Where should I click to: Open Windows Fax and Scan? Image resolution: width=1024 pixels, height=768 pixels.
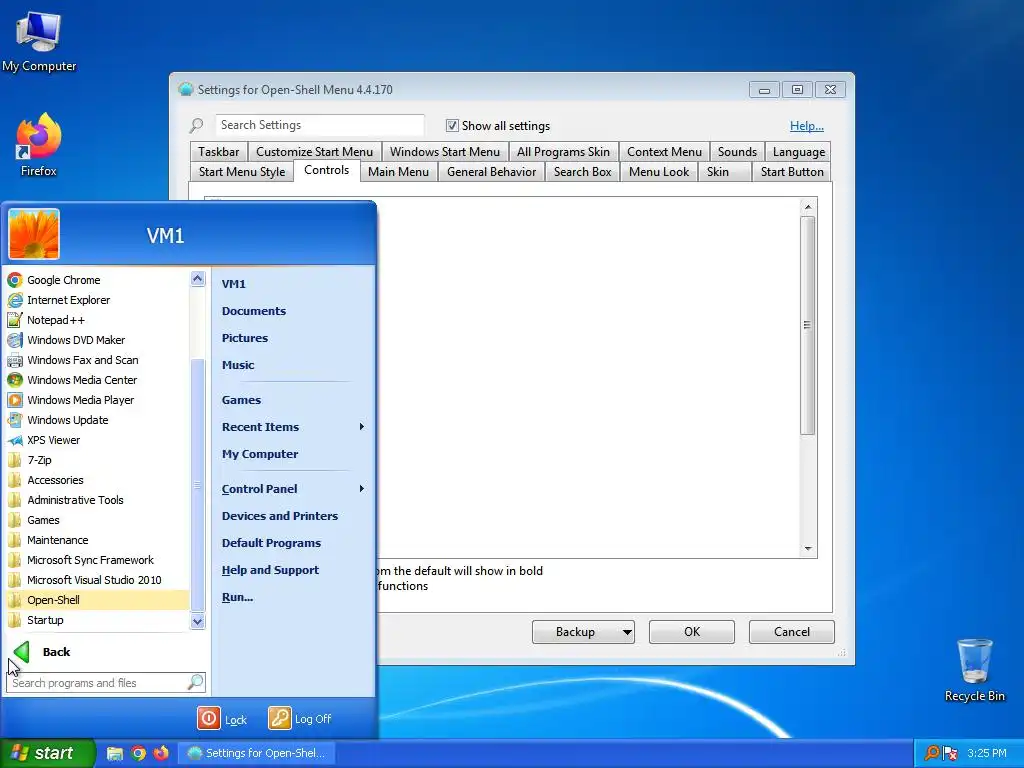tap(97, 360)
